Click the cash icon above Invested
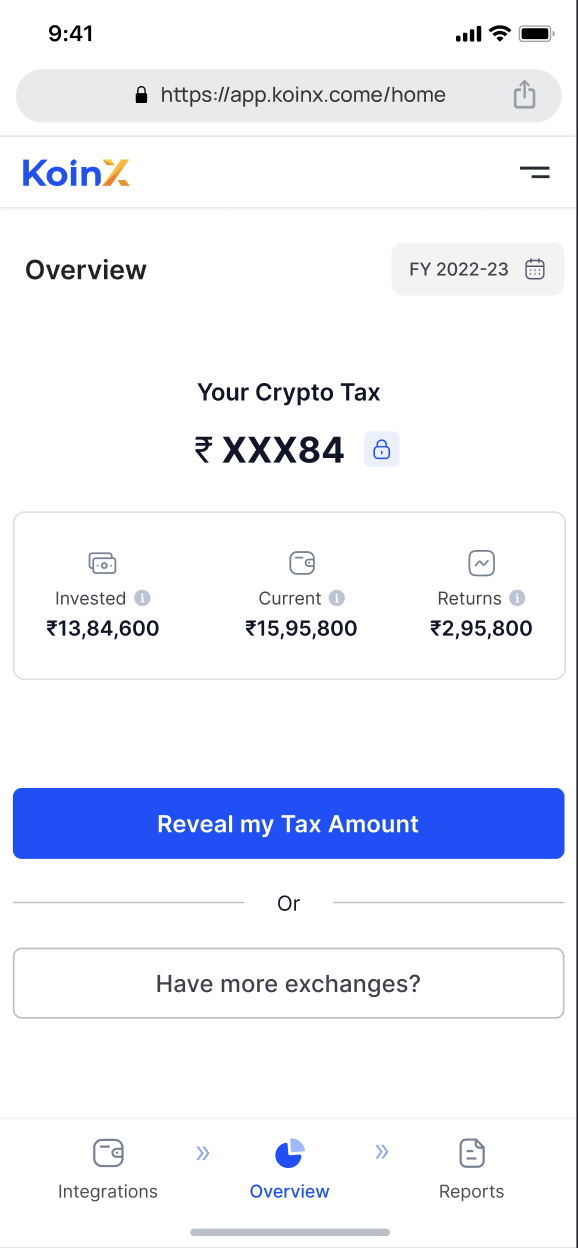Image resolution: width=578 pixels, height=1248 pixels. click(x=102, y=563)
